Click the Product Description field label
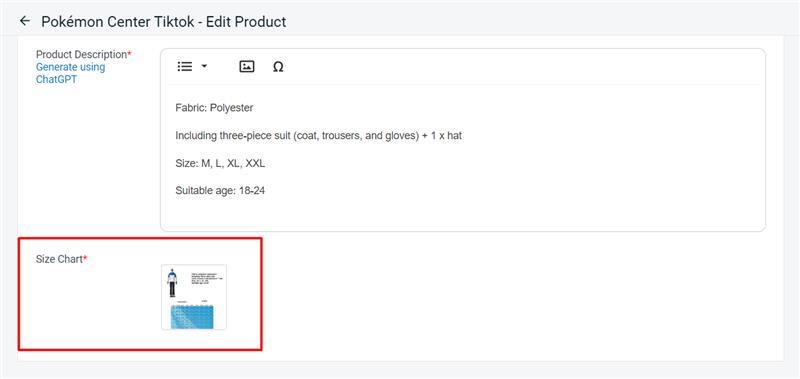800x379 pixels. pos(83,54)
